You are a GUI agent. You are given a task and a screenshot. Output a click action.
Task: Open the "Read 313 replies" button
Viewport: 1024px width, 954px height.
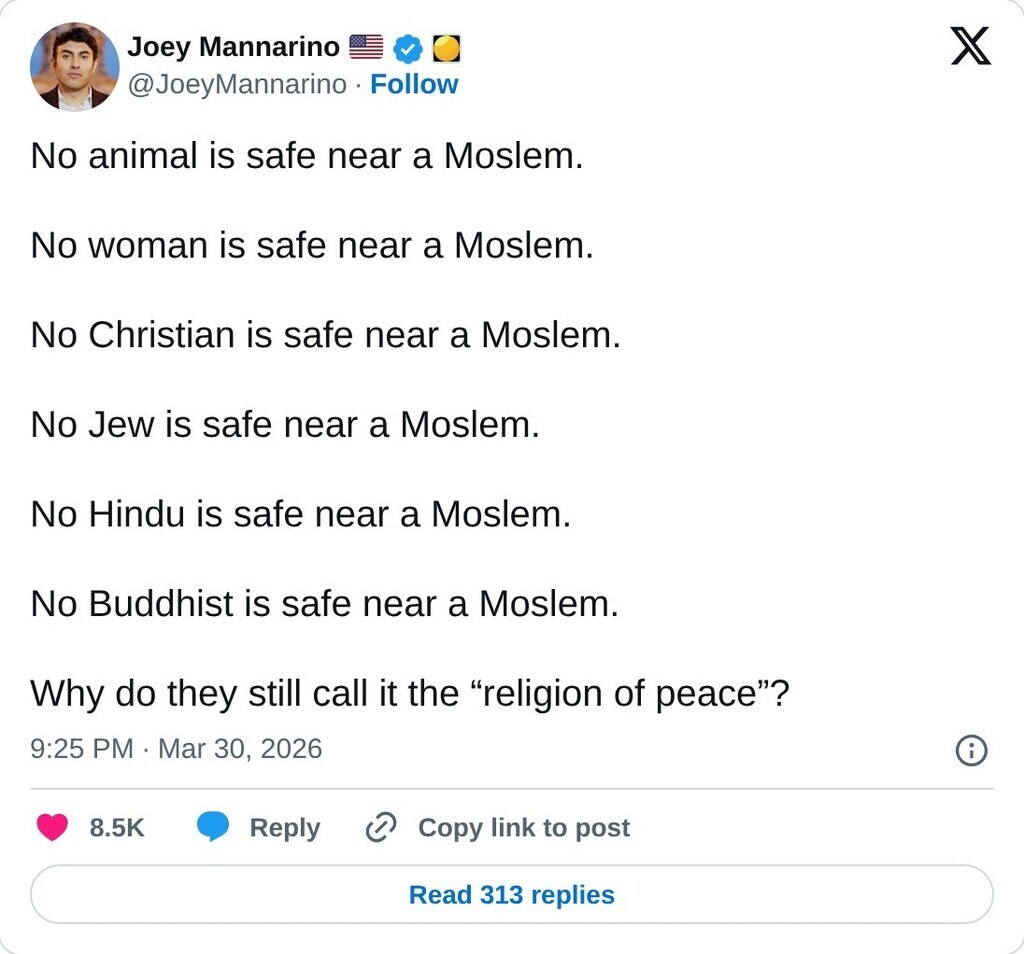512,894
